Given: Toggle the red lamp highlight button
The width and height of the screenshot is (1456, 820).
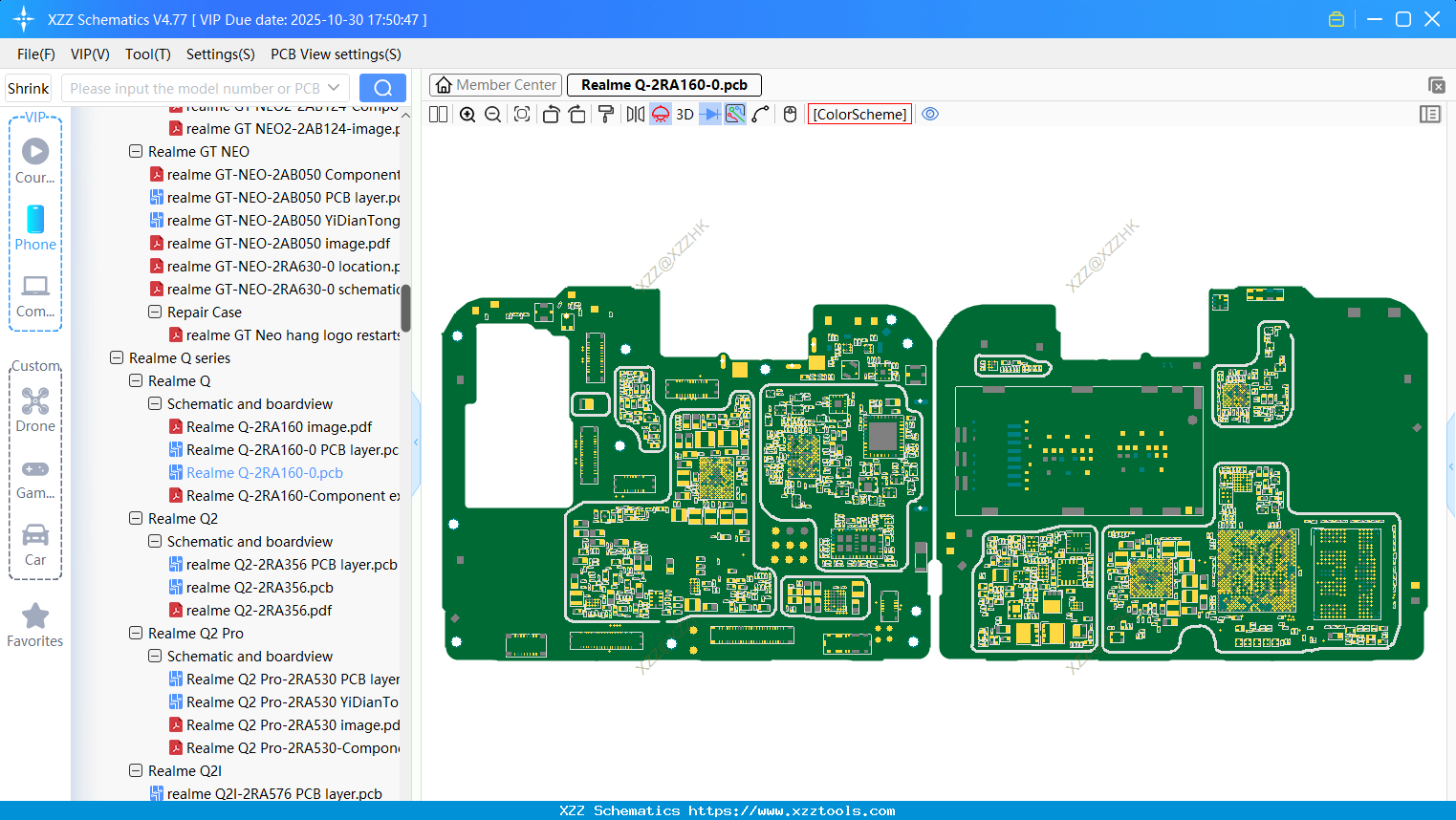Looking at the screenshot, I should [x=661, y=115].
